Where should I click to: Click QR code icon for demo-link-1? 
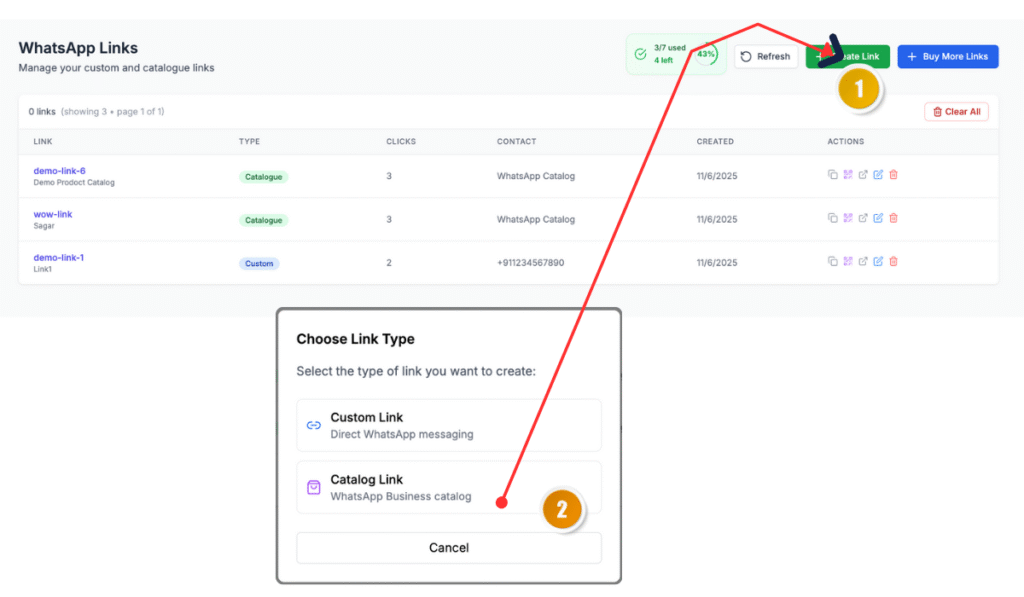tap(847, 262)
